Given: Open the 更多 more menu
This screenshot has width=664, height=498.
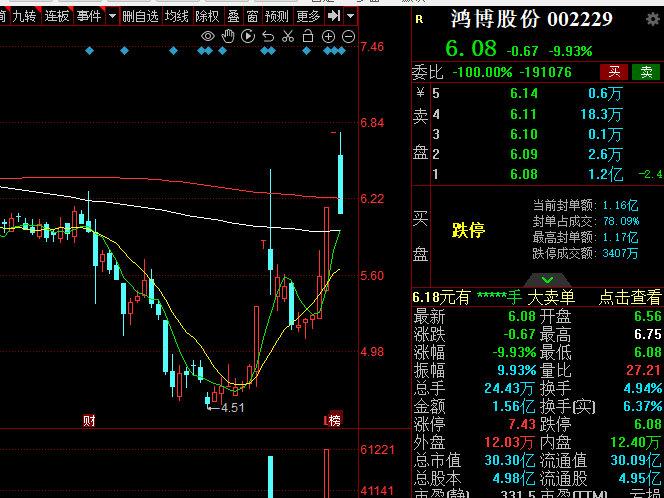Looking at the screenshot, I should click(308, 17).
